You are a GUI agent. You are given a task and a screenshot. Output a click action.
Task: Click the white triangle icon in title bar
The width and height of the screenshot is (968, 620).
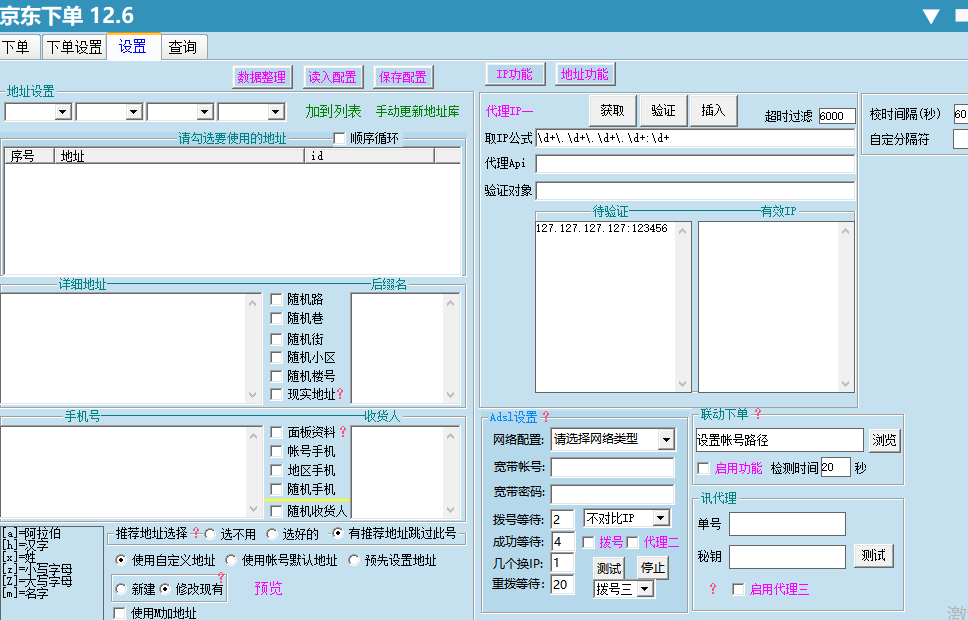tap(931, 16)
